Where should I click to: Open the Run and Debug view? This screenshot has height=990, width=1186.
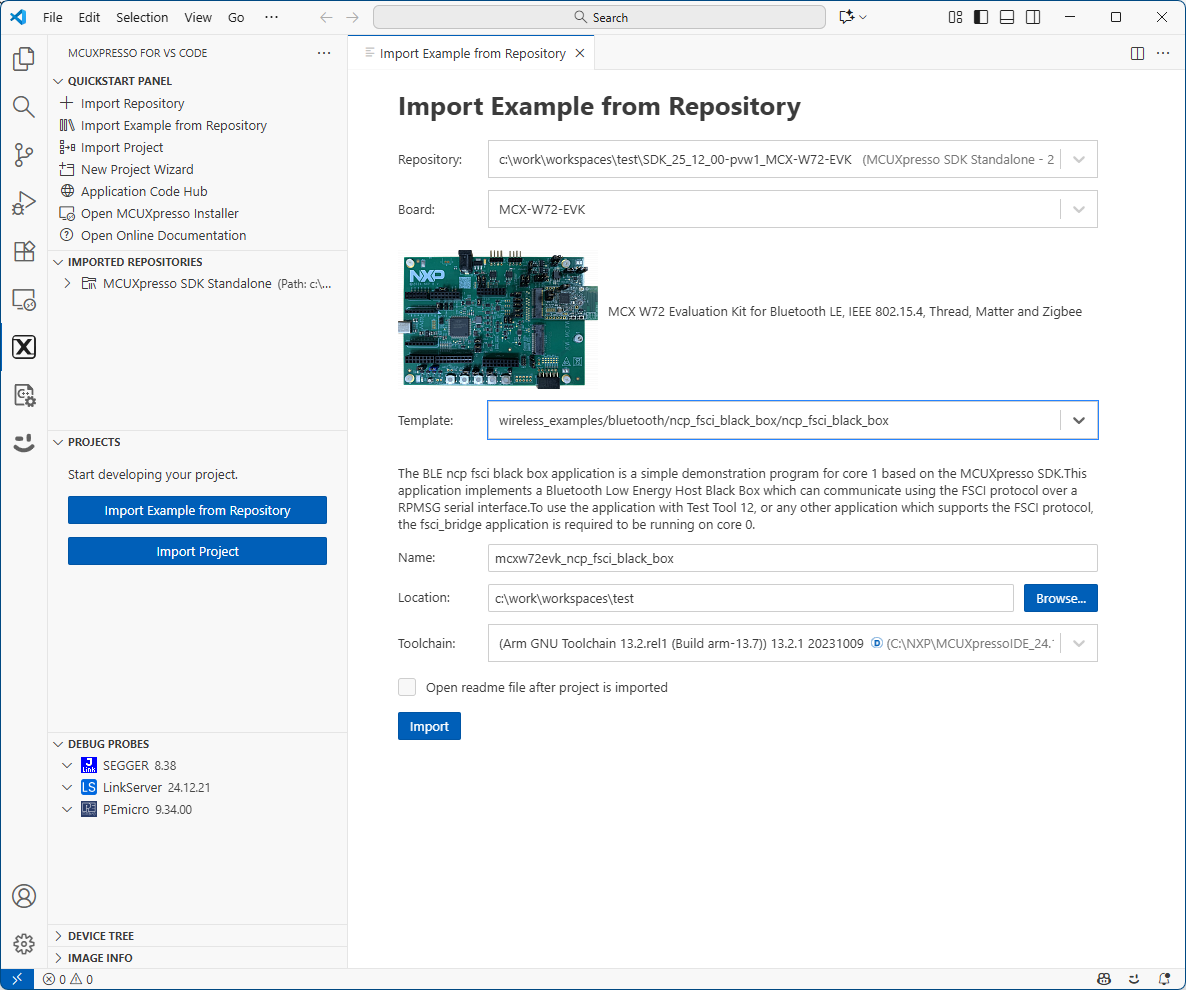click(24, 203)
